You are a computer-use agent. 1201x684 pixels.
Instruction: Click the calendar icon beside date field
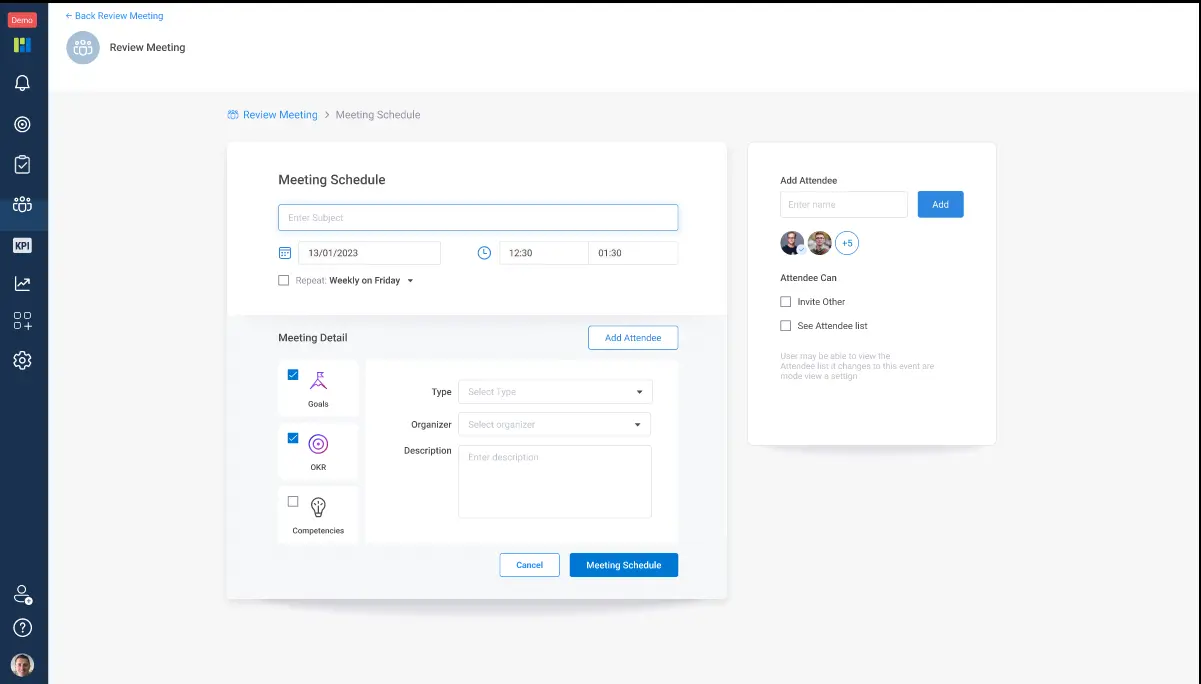point(285,253)
